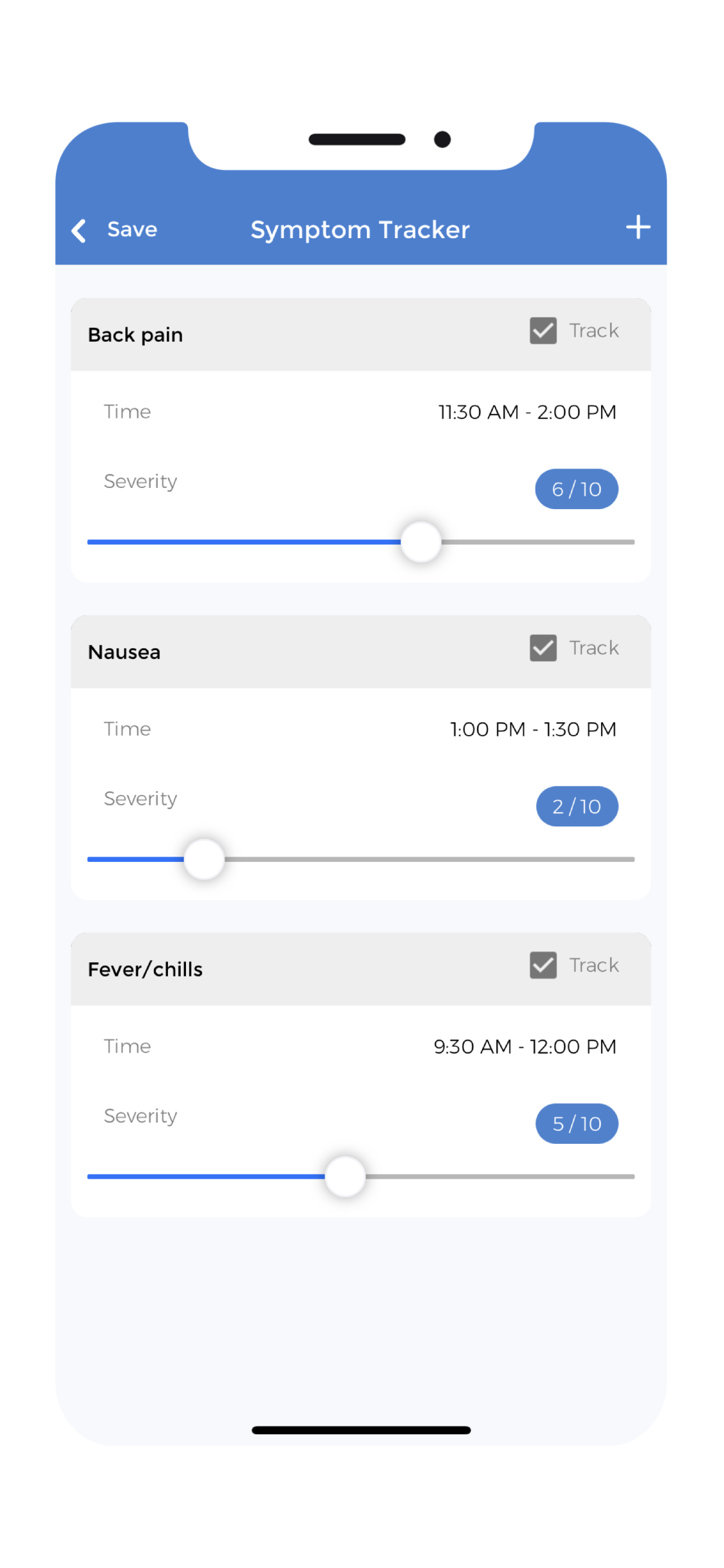This screenshot has width=724, height=1568.
Task: Tap the back chevron arrow icon
Action: 79,230
